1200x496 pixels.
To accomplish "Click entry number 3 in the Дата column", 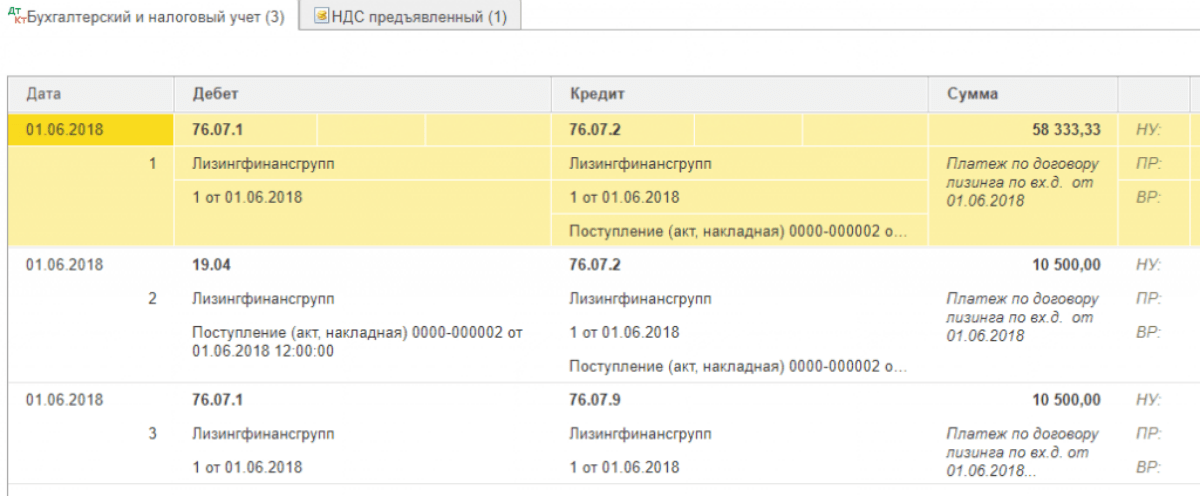I will (x=152, y=434).
